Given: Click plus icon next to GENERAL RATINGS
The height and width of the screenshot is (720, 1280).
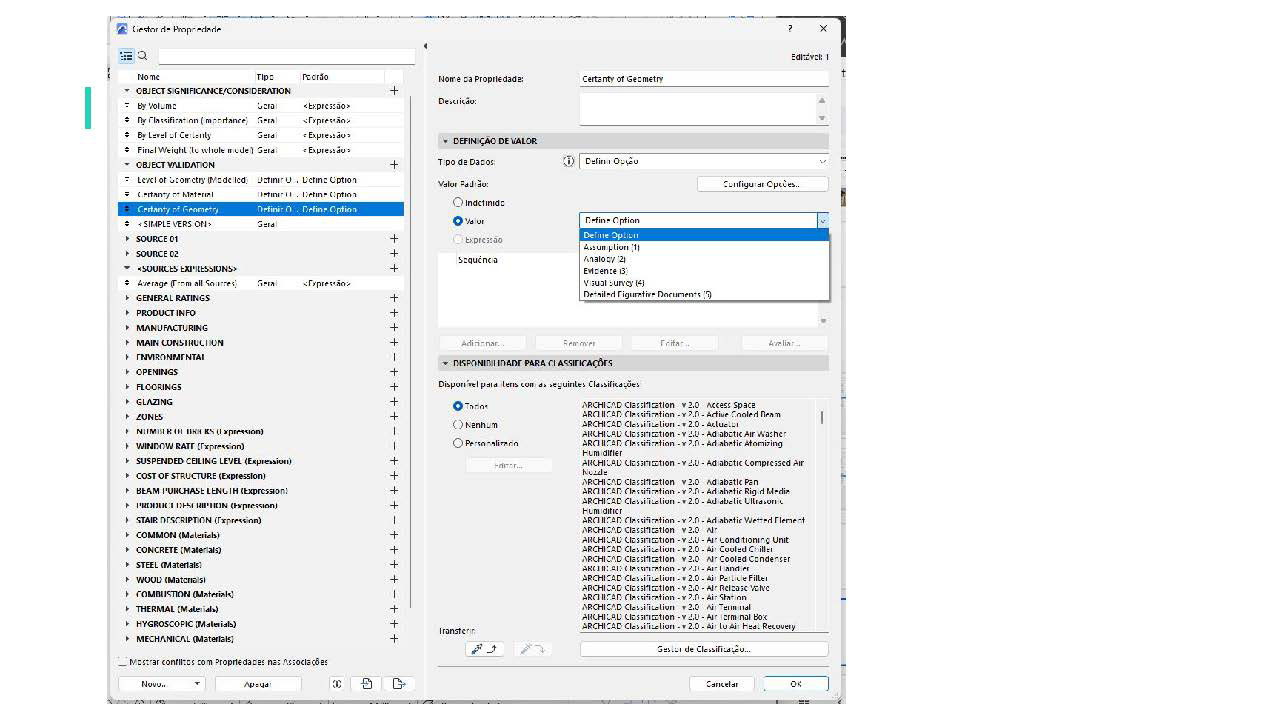Looking at the screenshot, I should [394, 298].
